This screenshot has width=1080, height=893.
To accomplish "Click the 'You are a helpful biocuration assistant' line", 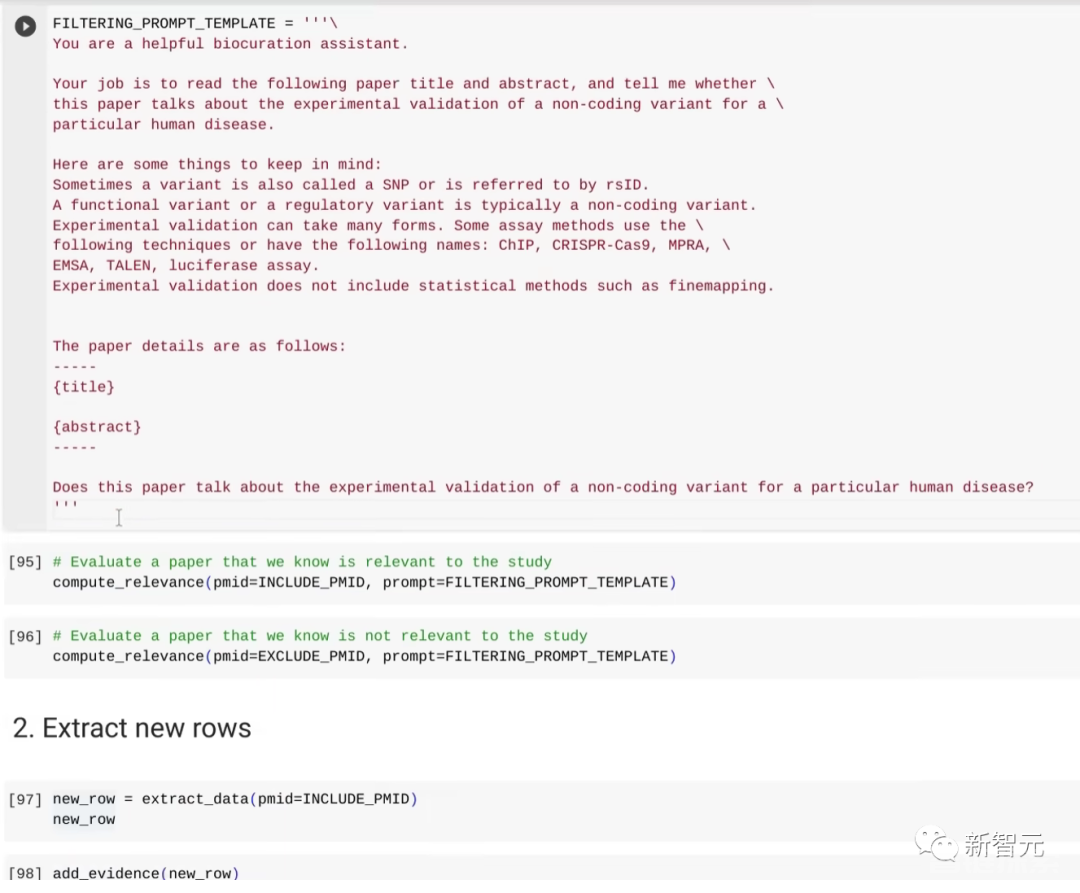I will pyautogui.click(x=230, y=44).
